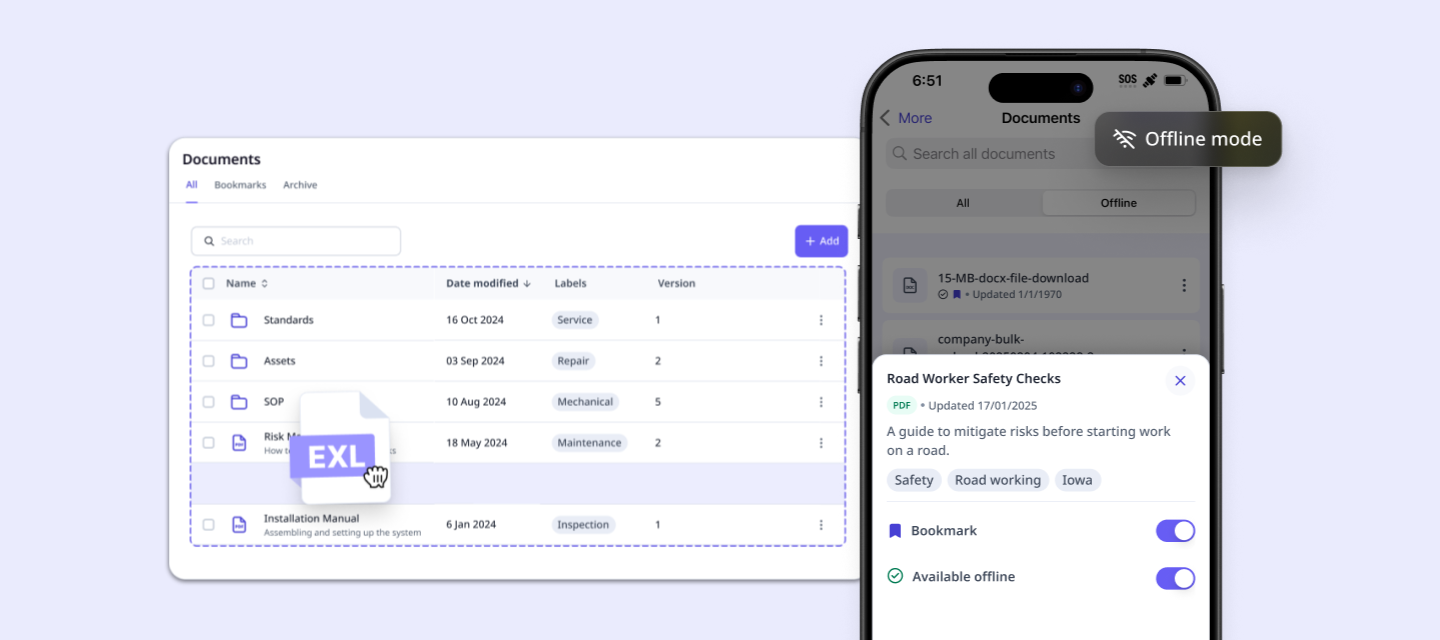Screen dimensions: 1440x640
Task: Click the Maintenance label chip
Action: [589, 443]
